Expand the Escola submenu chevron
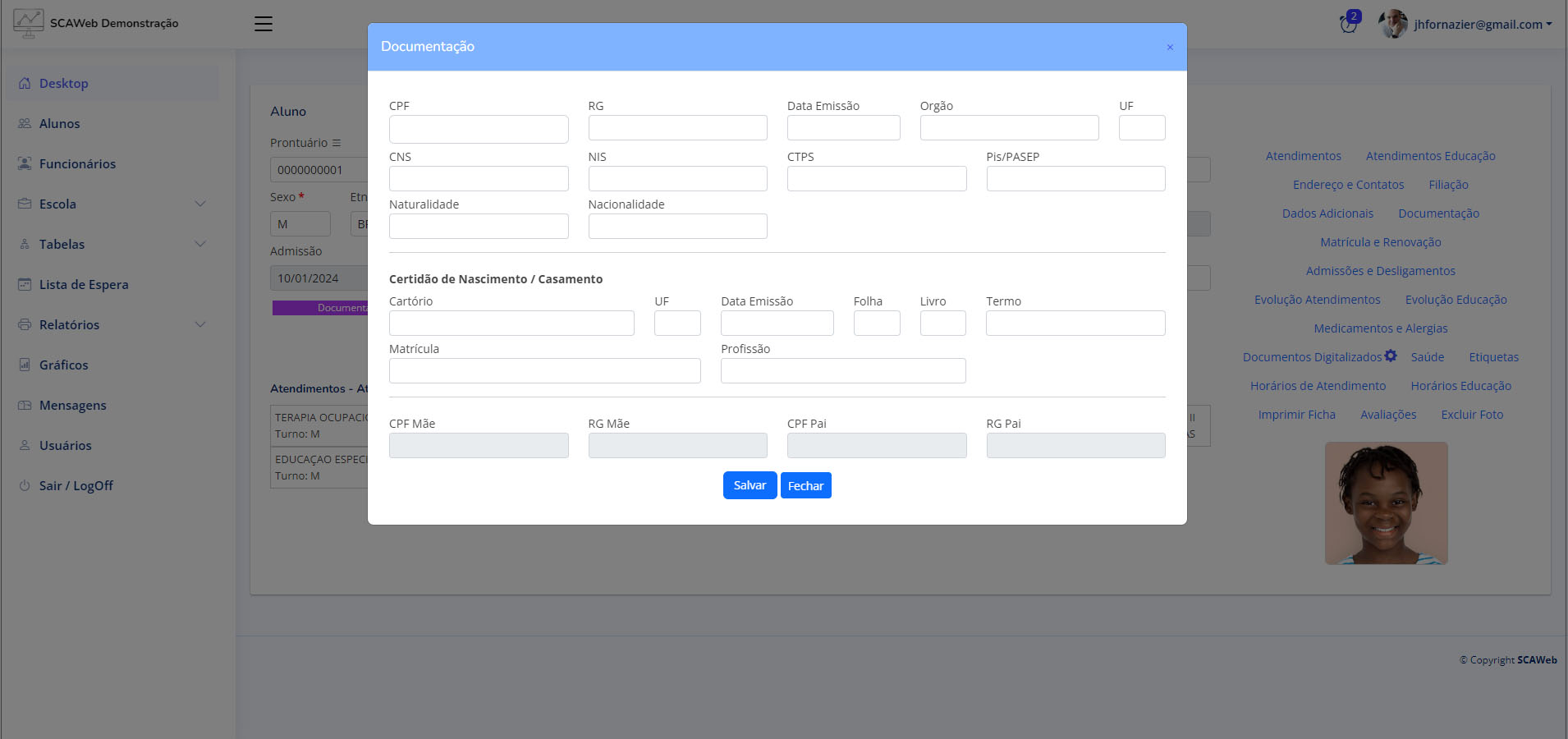Screen dimensions: 1568x739 [x=200, y=204]
